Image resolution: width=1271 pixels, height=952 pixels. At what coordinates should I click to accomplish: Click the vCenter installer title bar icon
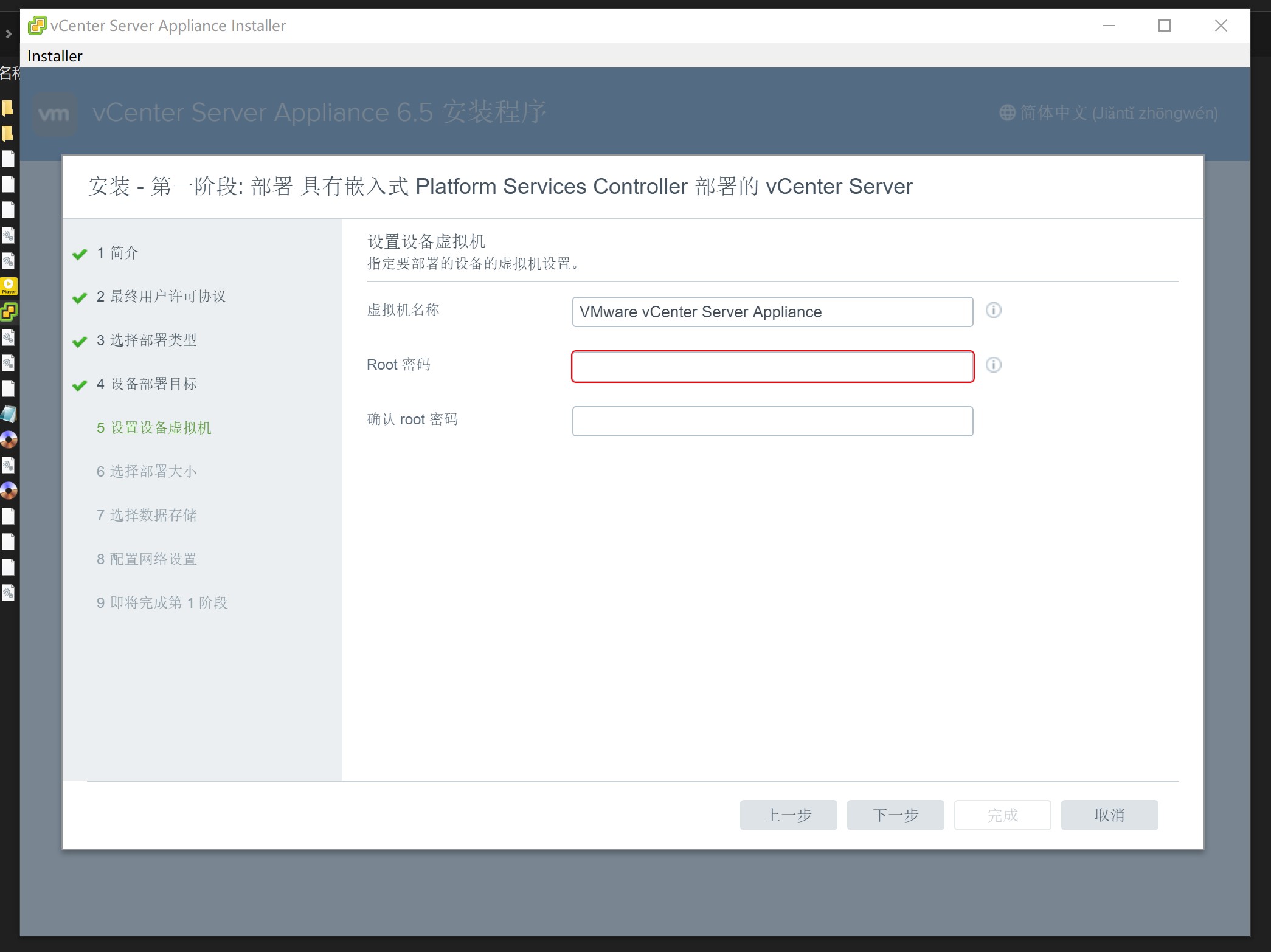37,26
